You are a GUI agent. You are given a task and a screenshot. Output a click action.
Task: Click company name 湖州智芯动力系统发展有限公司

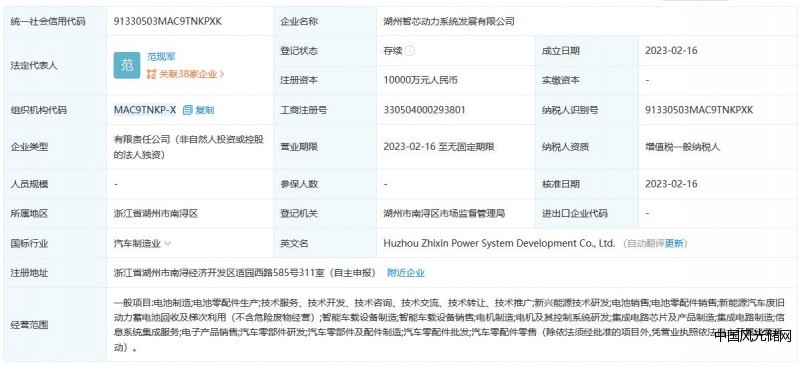coord(448,21)
